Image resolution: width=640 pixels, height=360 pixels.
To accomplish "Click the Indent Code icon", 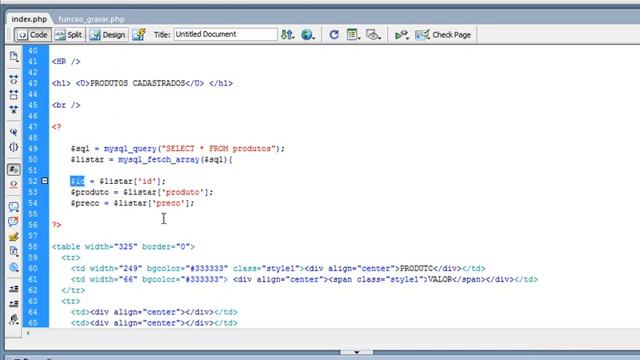I will tap(13, 289).
